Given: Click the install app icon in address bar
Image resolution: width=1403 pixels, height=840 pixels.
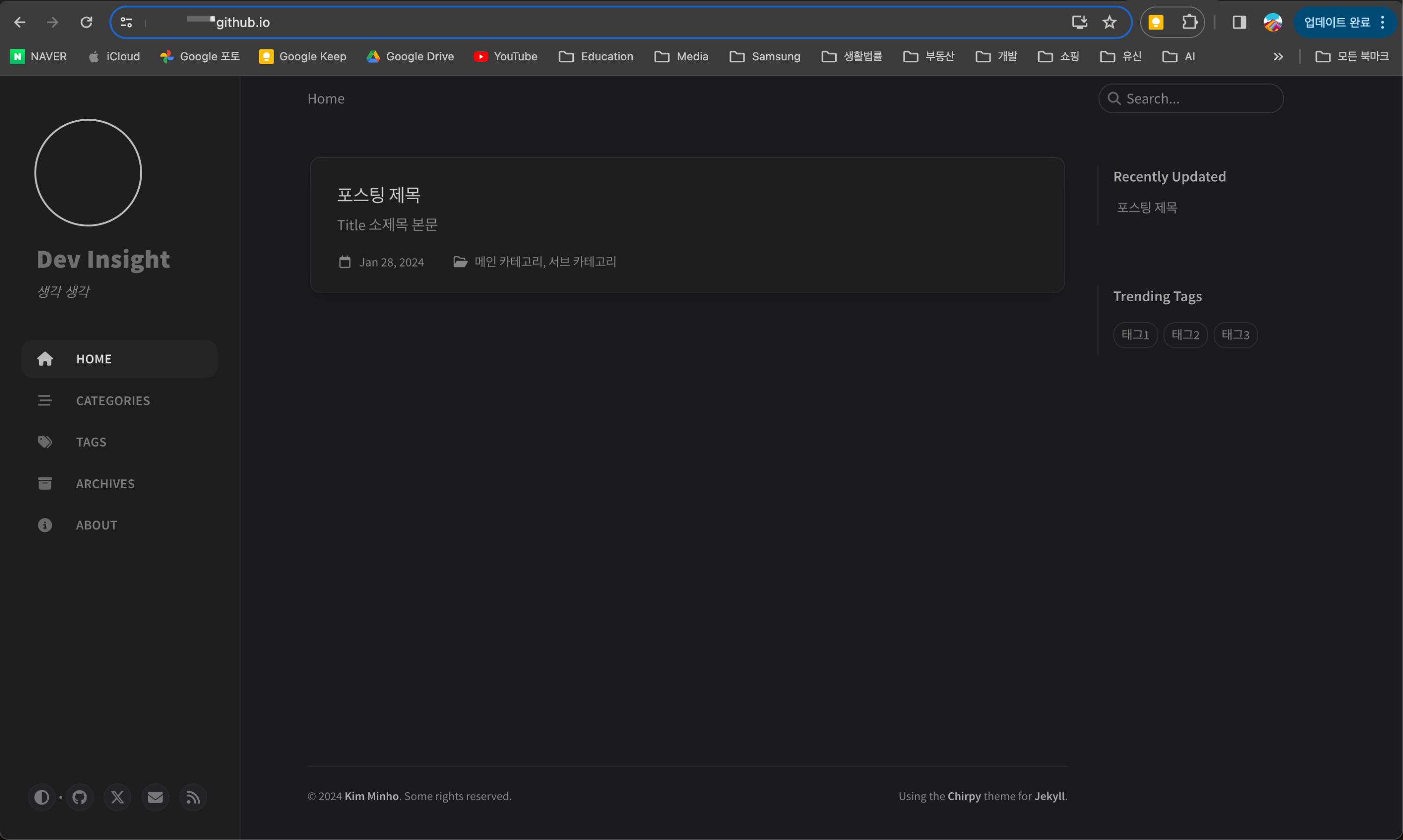Looking at the screenshot, I should tap(1079, 22).
